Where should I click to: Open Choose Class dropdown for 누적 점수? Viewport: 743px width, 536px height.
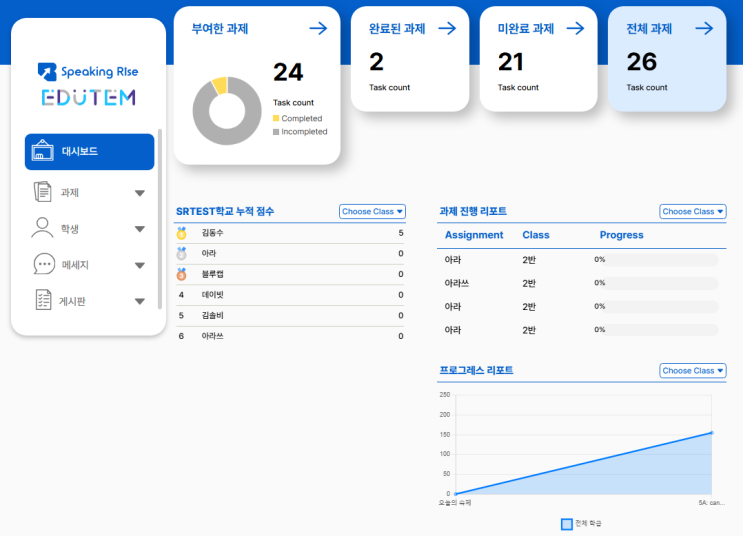click(x=372, y=211)
